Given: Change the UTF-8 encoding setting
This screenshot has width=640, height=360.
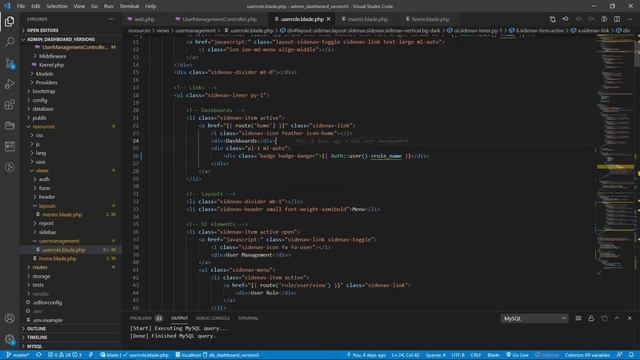Looking at the screenshot, I should 458,355.
